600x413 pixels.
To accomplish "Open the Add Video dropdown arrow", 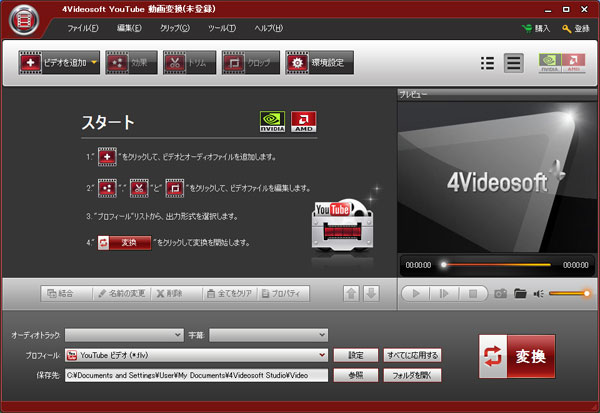I will [94, 62].
